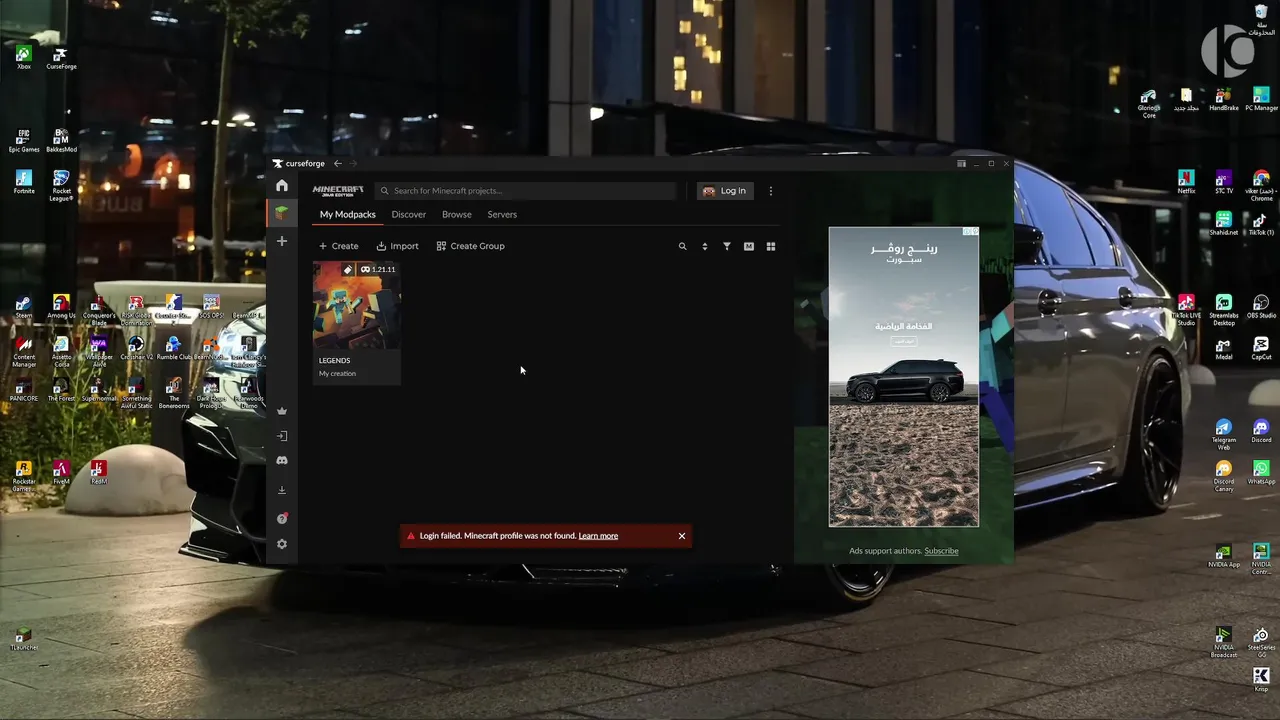Click the 1.21.11 version badge on LEGENDS

(378, 269)
